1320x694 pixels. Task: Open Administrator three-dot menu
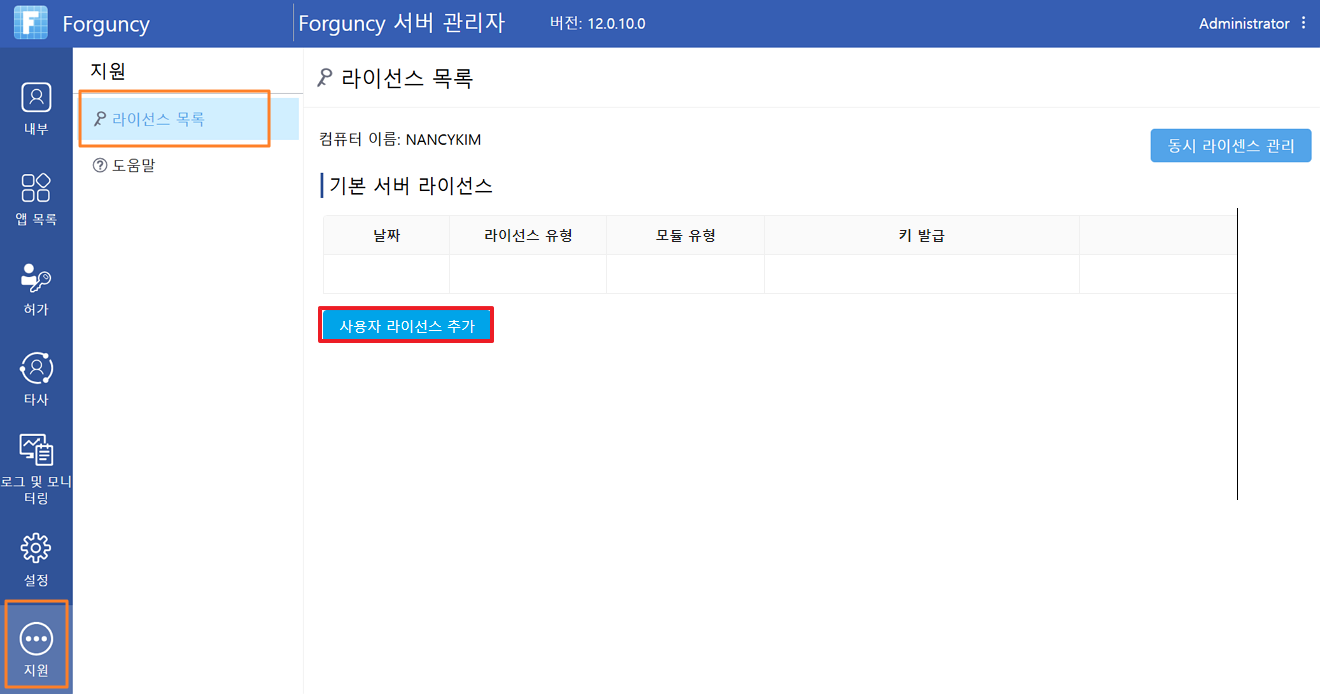point(1303,23)
